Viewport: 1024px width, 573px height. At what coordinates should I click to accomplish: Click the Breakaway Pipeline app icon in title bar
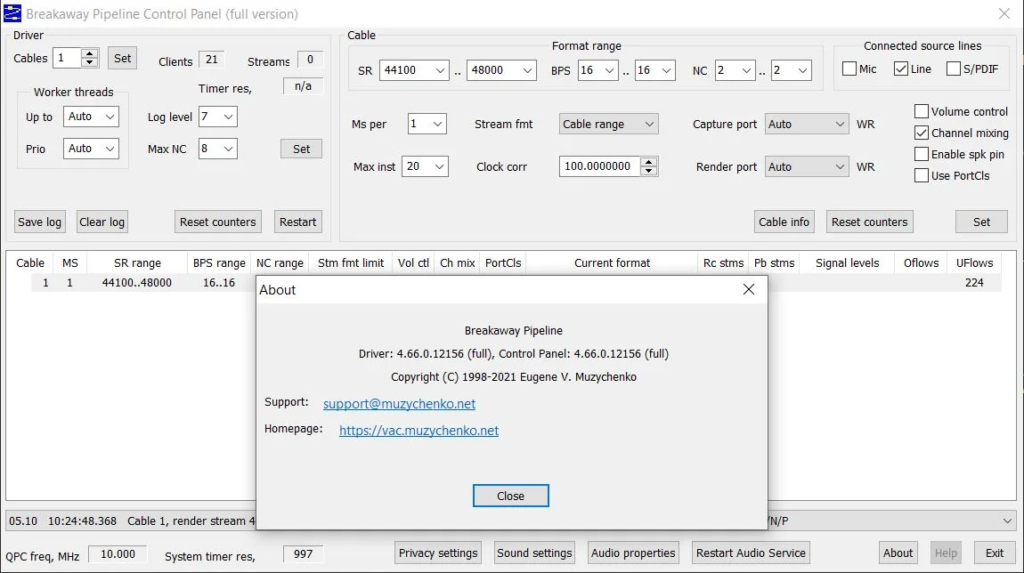click(12, 13)
